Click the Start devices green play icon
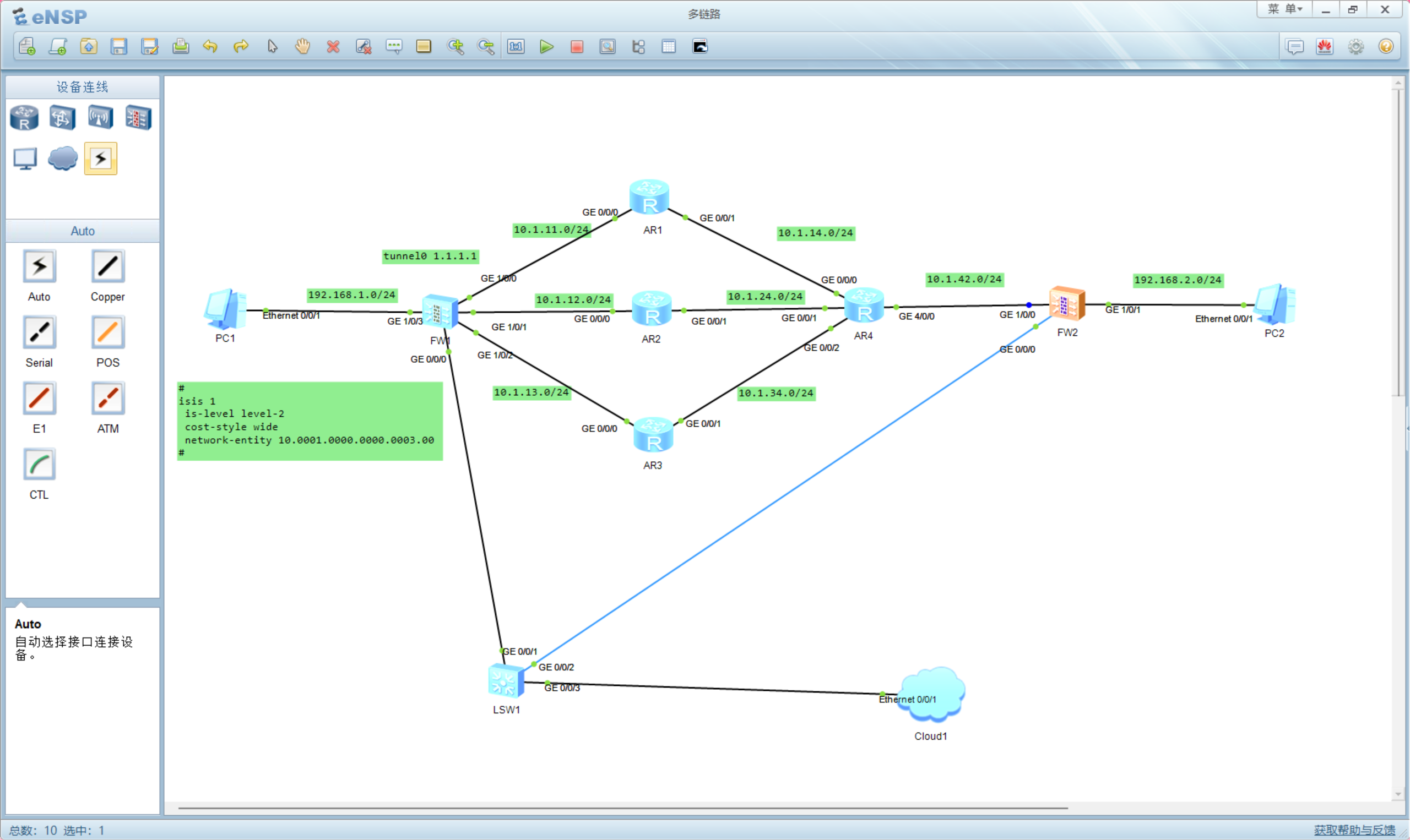This screenshot has height=840, width=1410. pos(546,46)
